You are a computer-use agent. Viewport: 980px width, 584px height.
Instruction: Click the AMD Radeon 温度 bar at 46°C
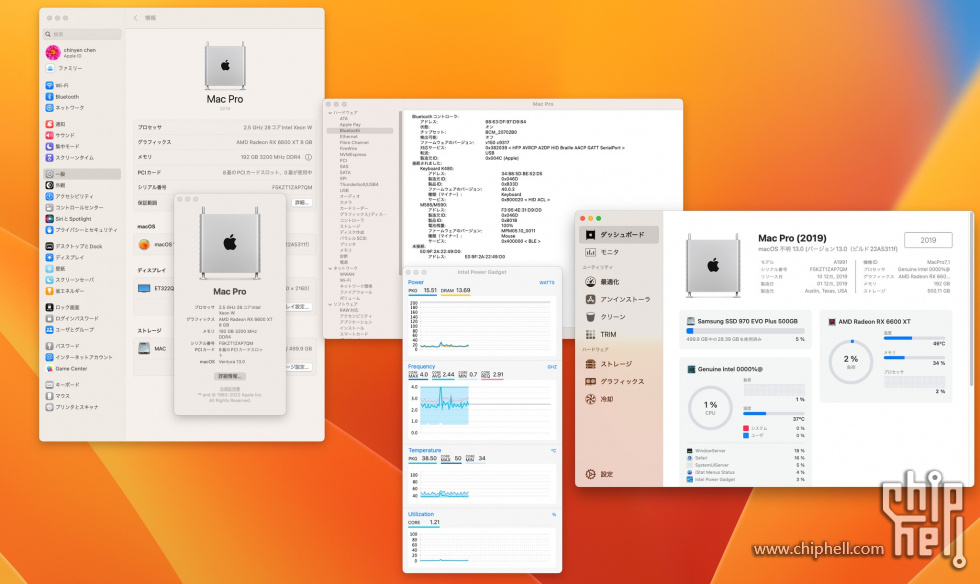coord(914,338)
